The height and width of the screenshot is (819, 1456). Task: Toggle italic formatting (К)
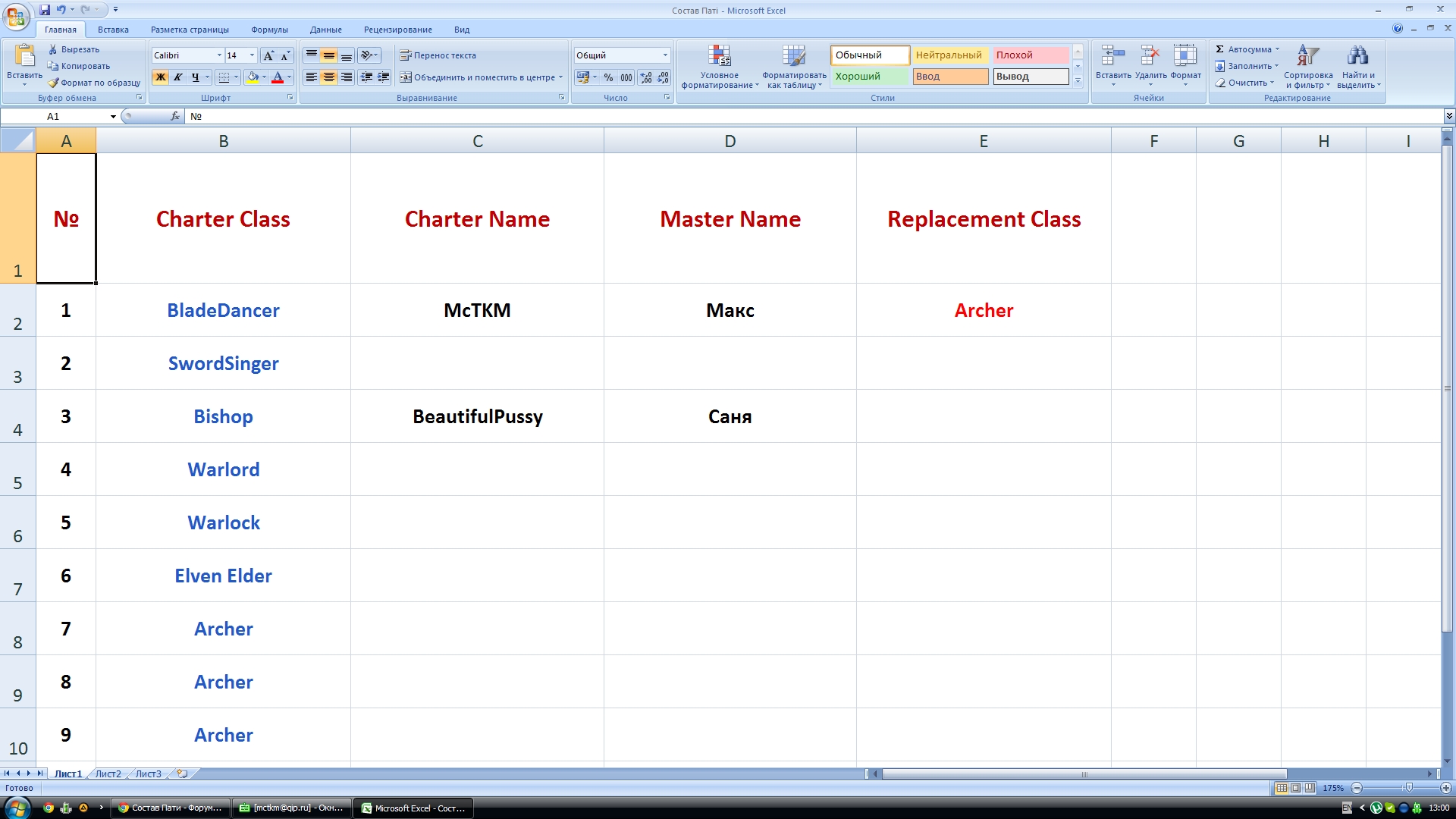[177, 77]
